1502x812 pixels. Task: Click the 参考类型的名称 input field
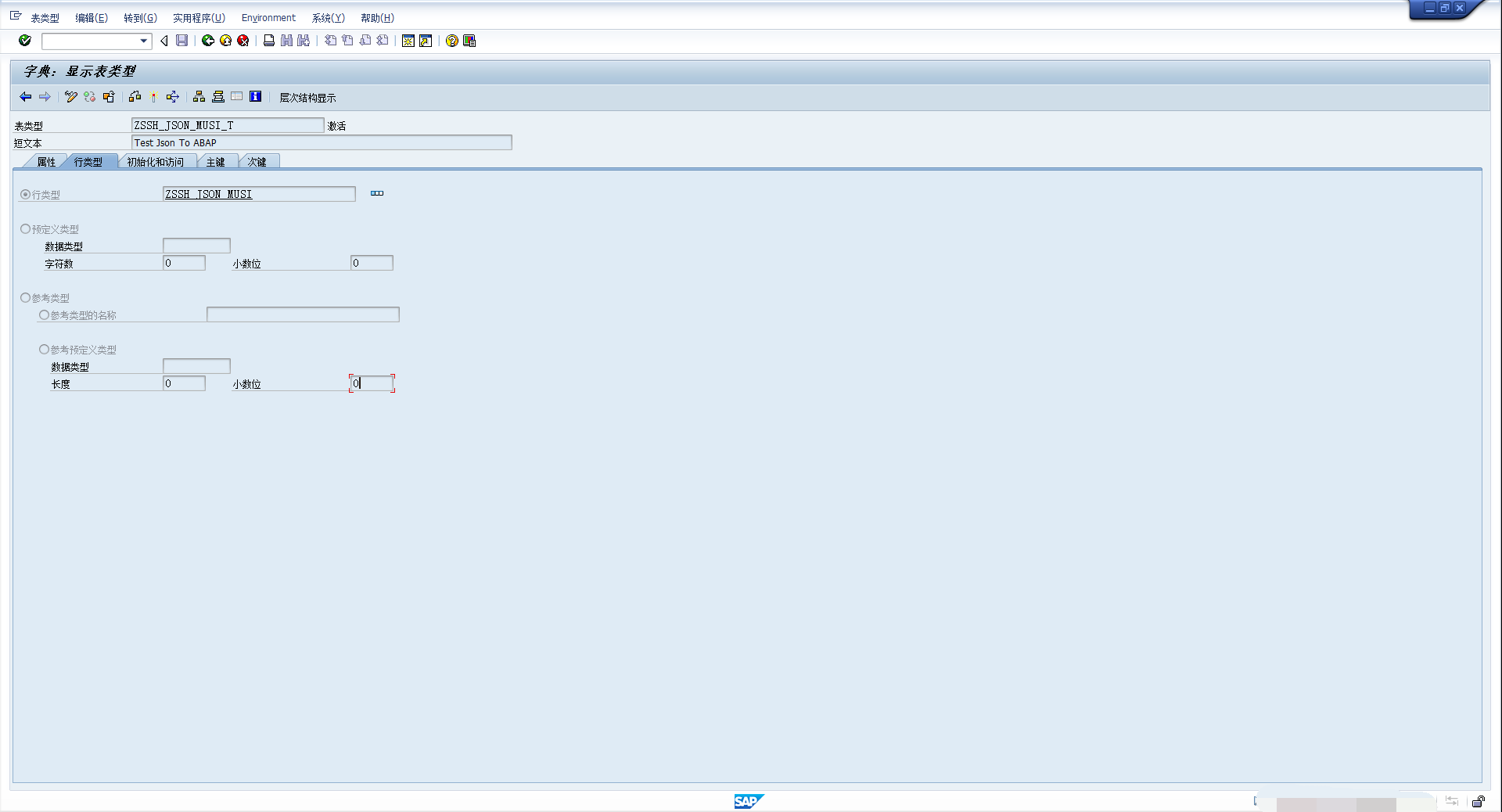click(303, 314)
